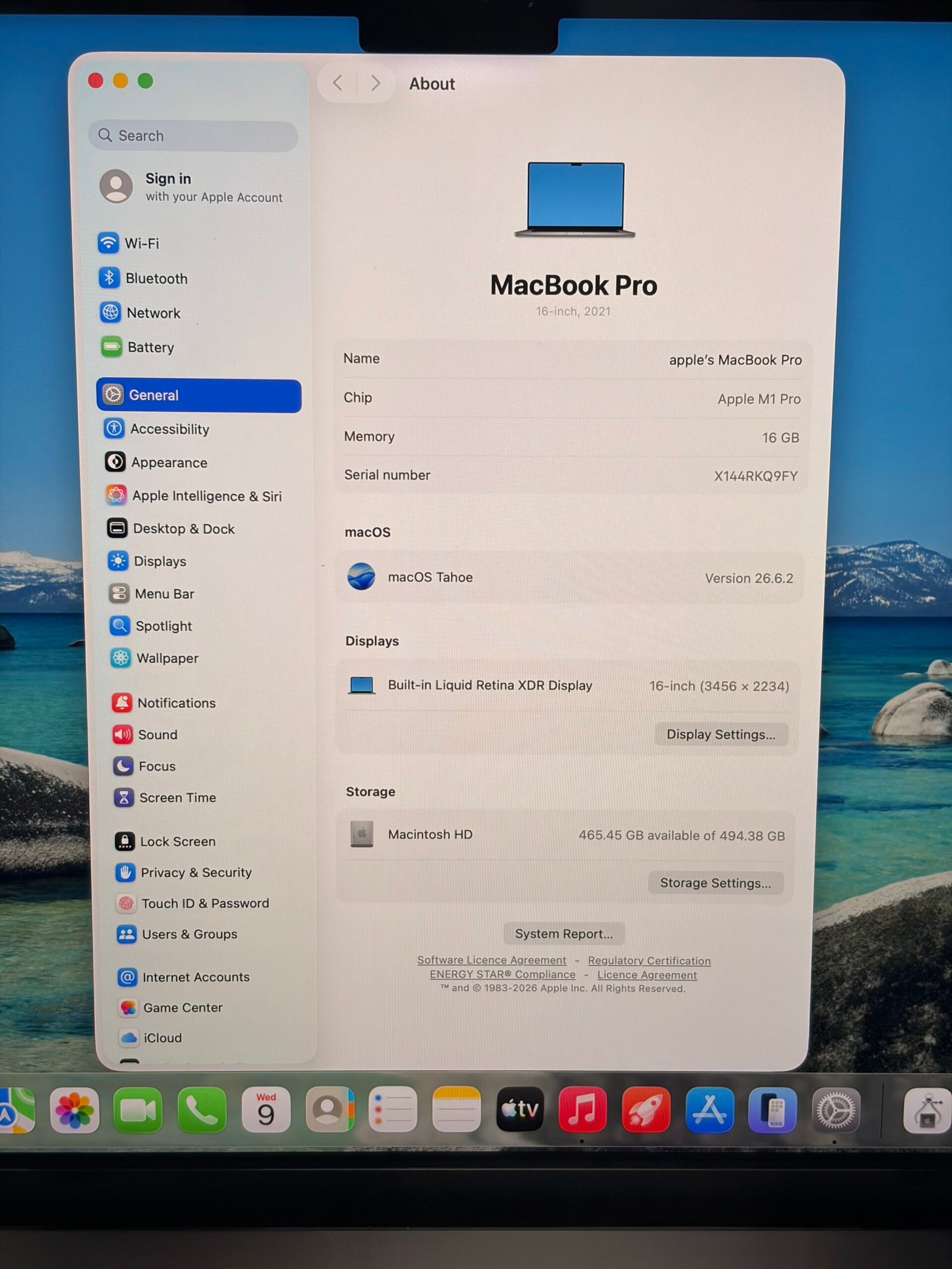Open Phone app from the Dock
952x1269 pixels.
coord(202,1110)
